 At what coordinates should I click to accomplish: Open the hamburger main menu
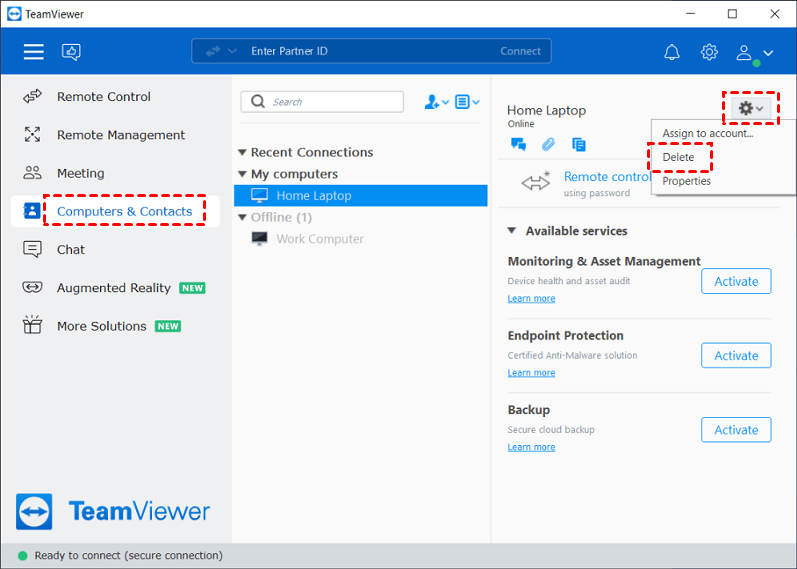point(34,52)
